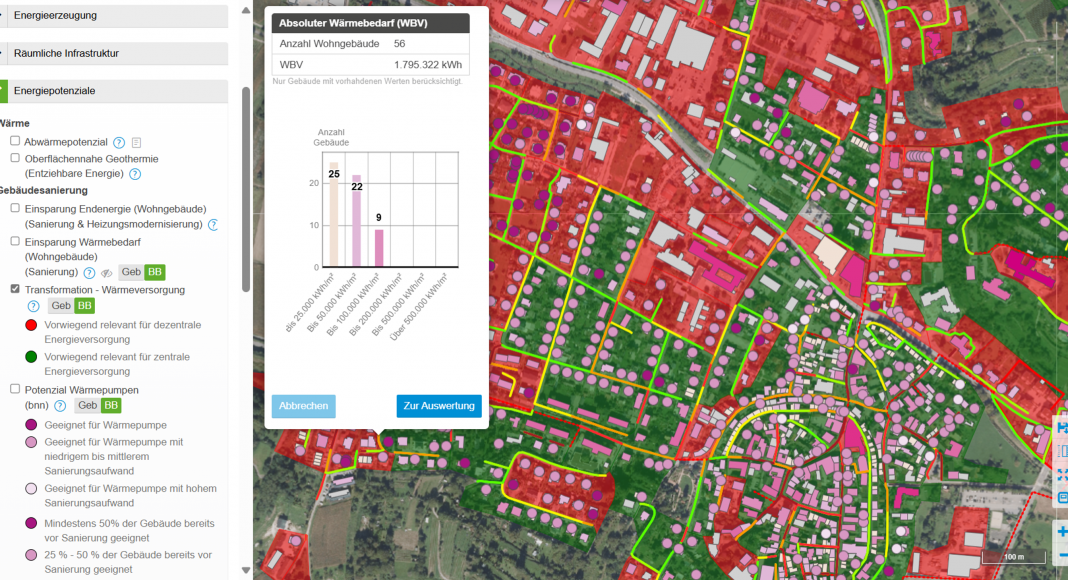
Task: Click red dezentrale Energieversorgung legend swatch
Action: (x=31, y=325)
